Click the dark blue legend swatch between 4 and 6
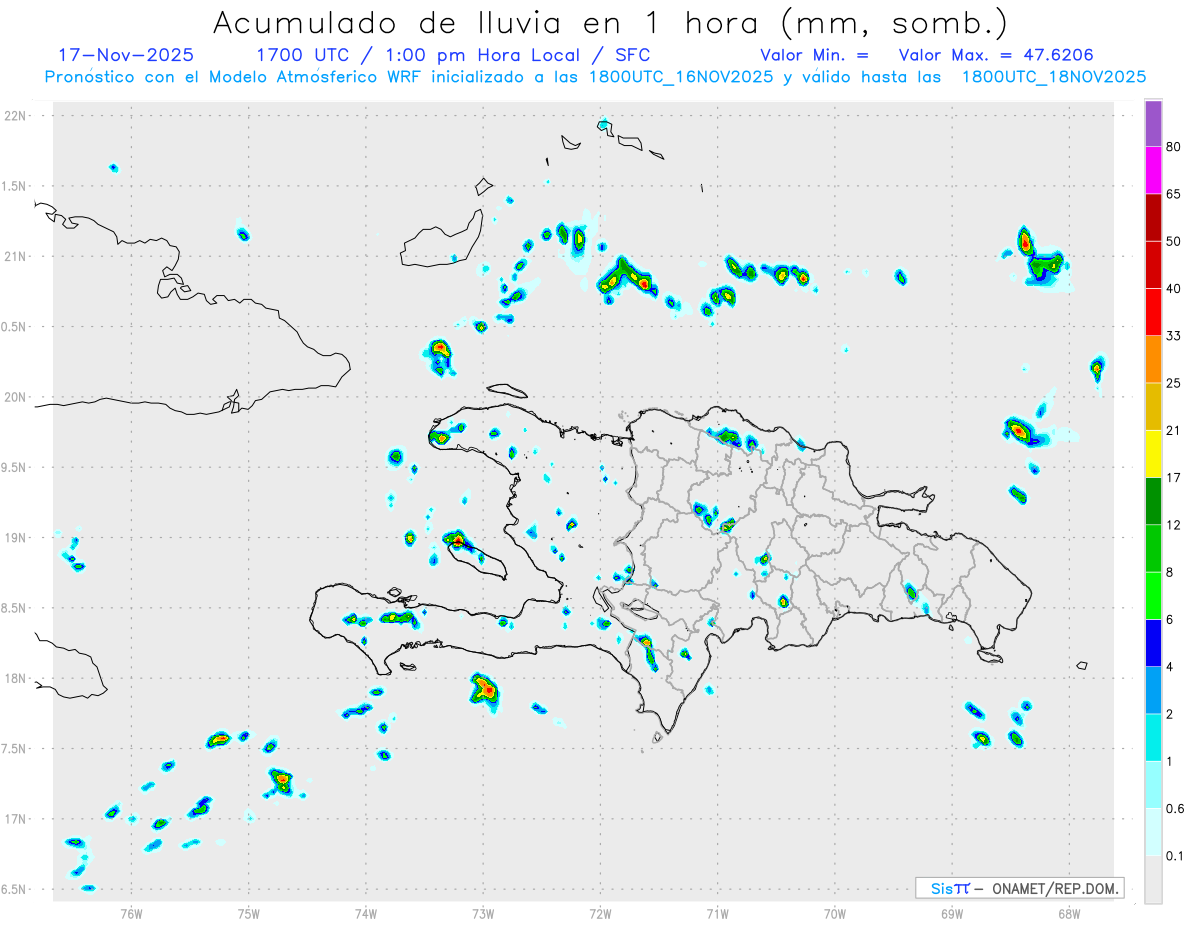Screen dimensions: 1200x927 pyautogui.click(x=1153, y=643)
